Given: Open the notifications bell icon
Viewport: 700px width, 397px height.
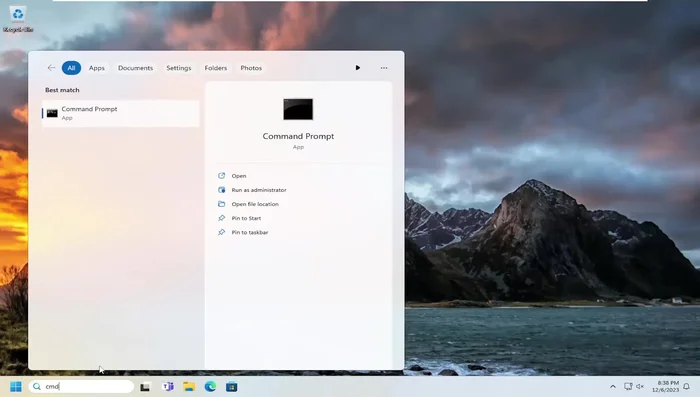Looking at the screenshot, I should [x=687, y=386].
